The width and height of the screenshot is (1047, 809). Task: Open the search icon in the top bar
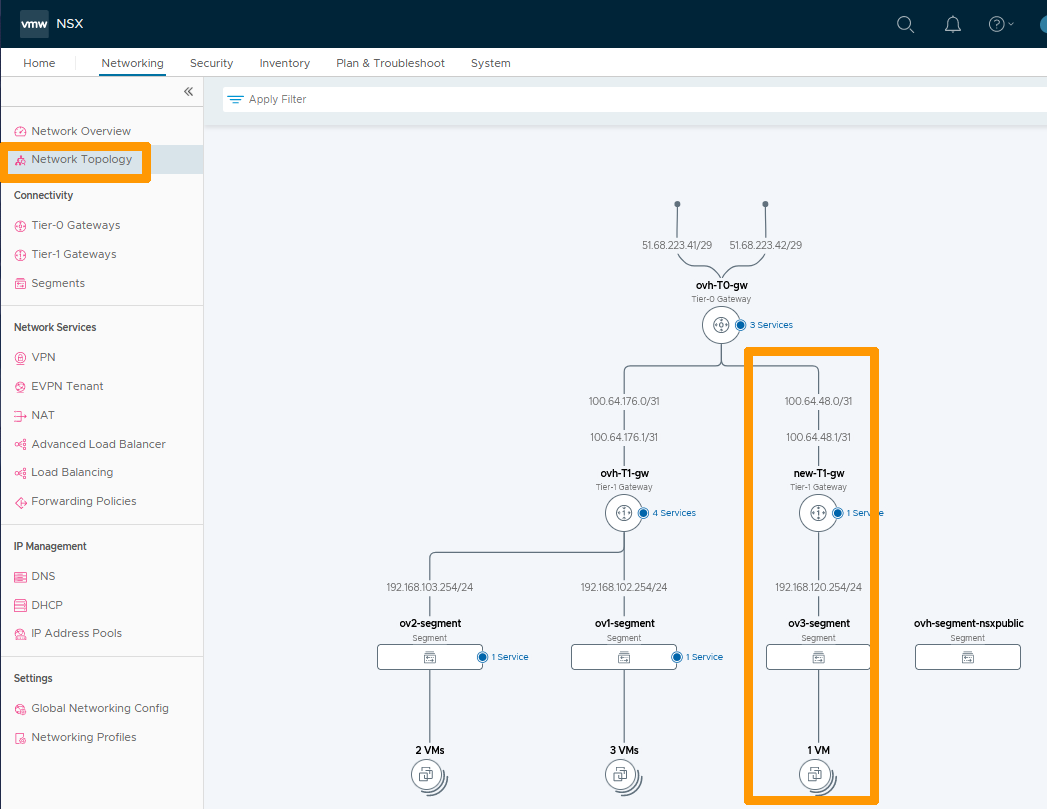(905, 24)
